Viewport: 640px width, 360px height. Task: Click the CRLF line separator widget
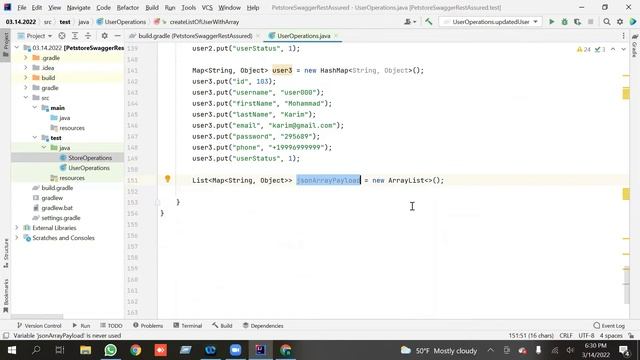(566, 336)
